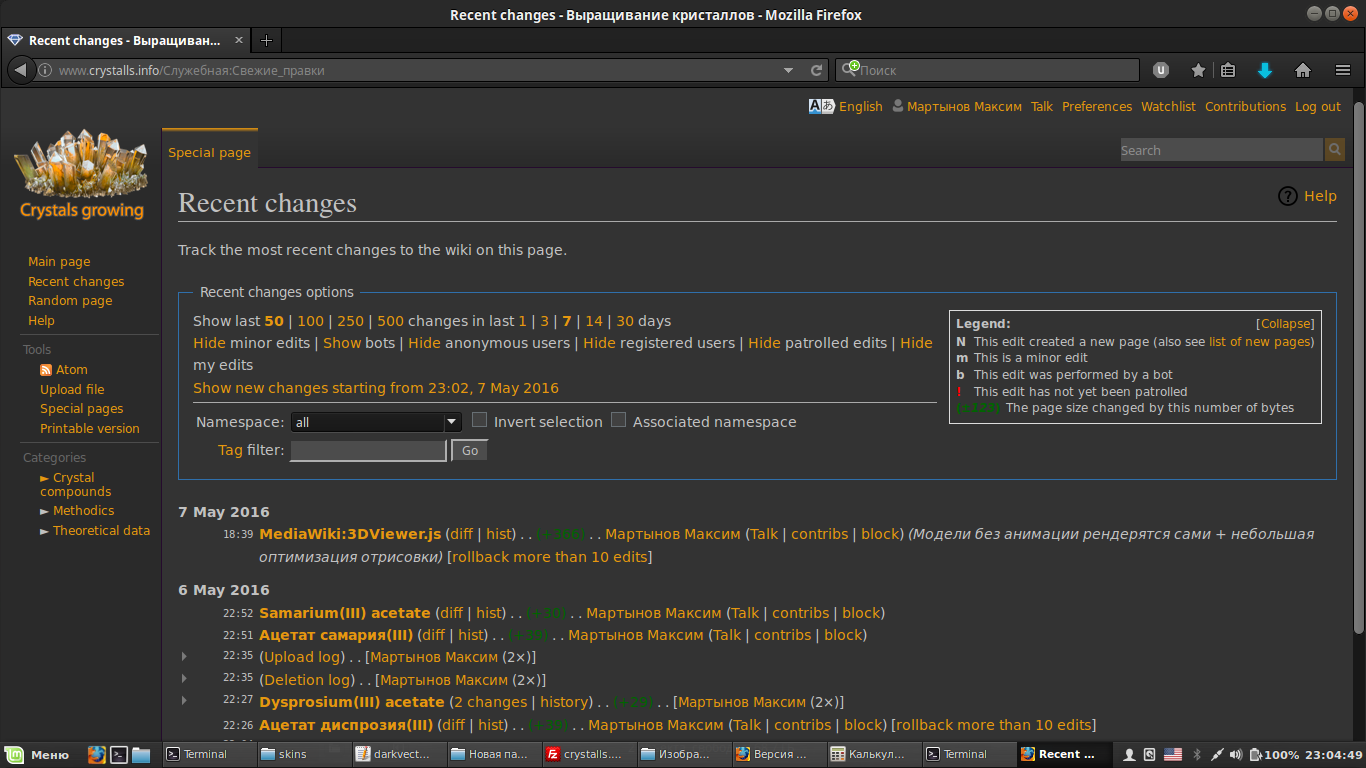This screenshot has height=768, width=1366.
Task: Click the Tag filter input field
Action: click(x=368, y=450)
